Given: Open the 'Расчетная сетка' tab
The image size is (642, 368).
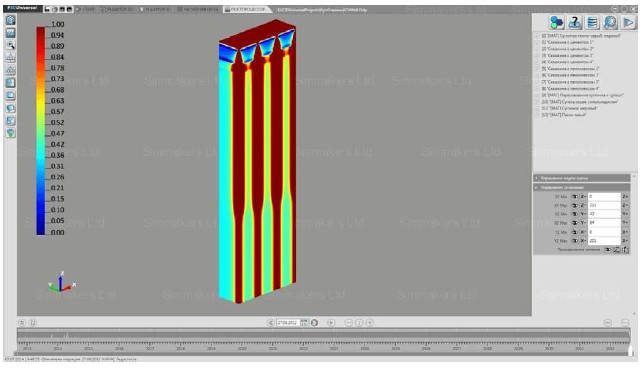Looking at the screenshot, I should [198, 9].
